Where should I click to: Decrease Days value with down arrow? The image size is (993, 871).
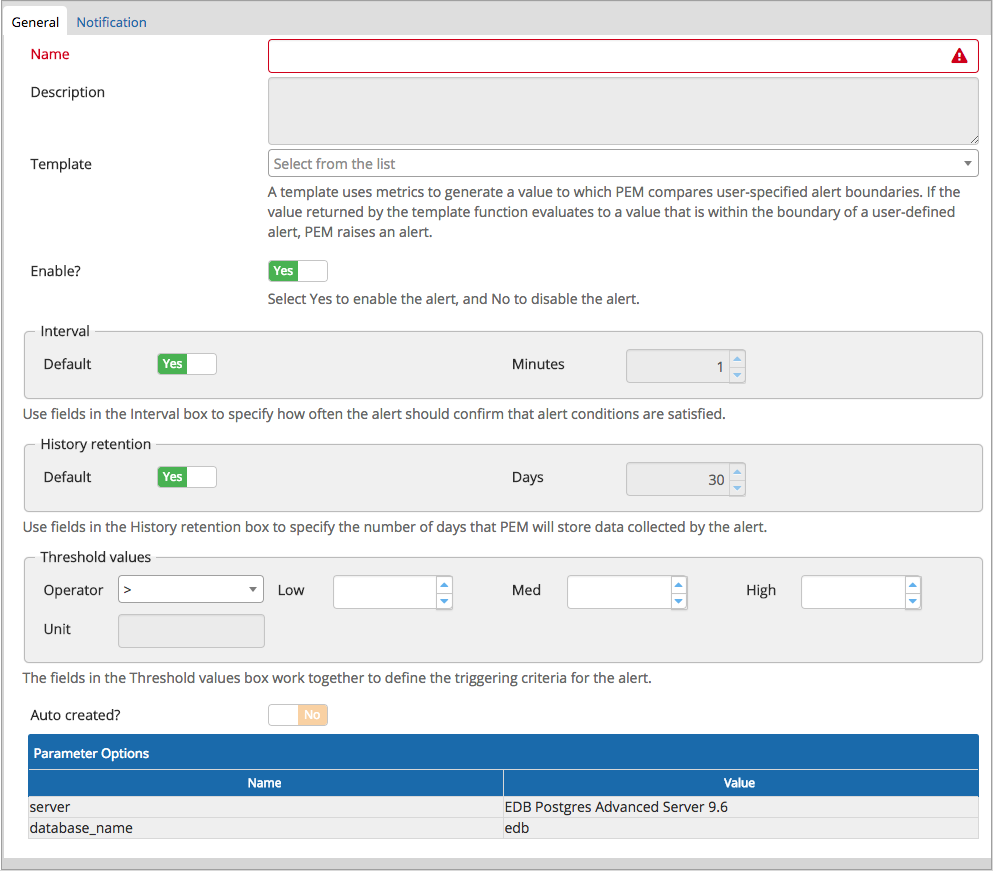(x=737, y=488)
